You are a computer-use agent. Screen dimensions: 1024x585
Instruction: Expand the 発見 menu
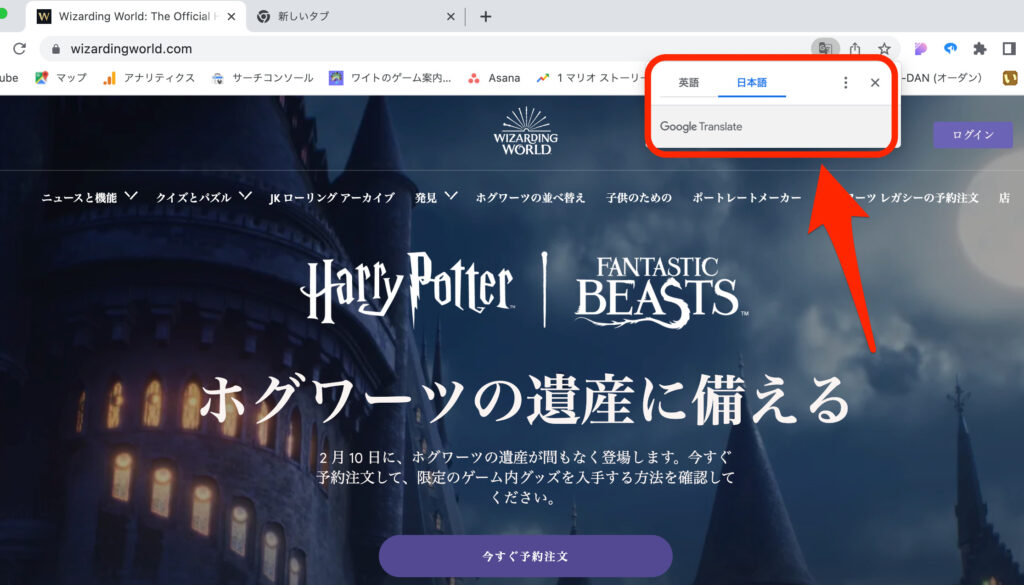click(436, 197)
